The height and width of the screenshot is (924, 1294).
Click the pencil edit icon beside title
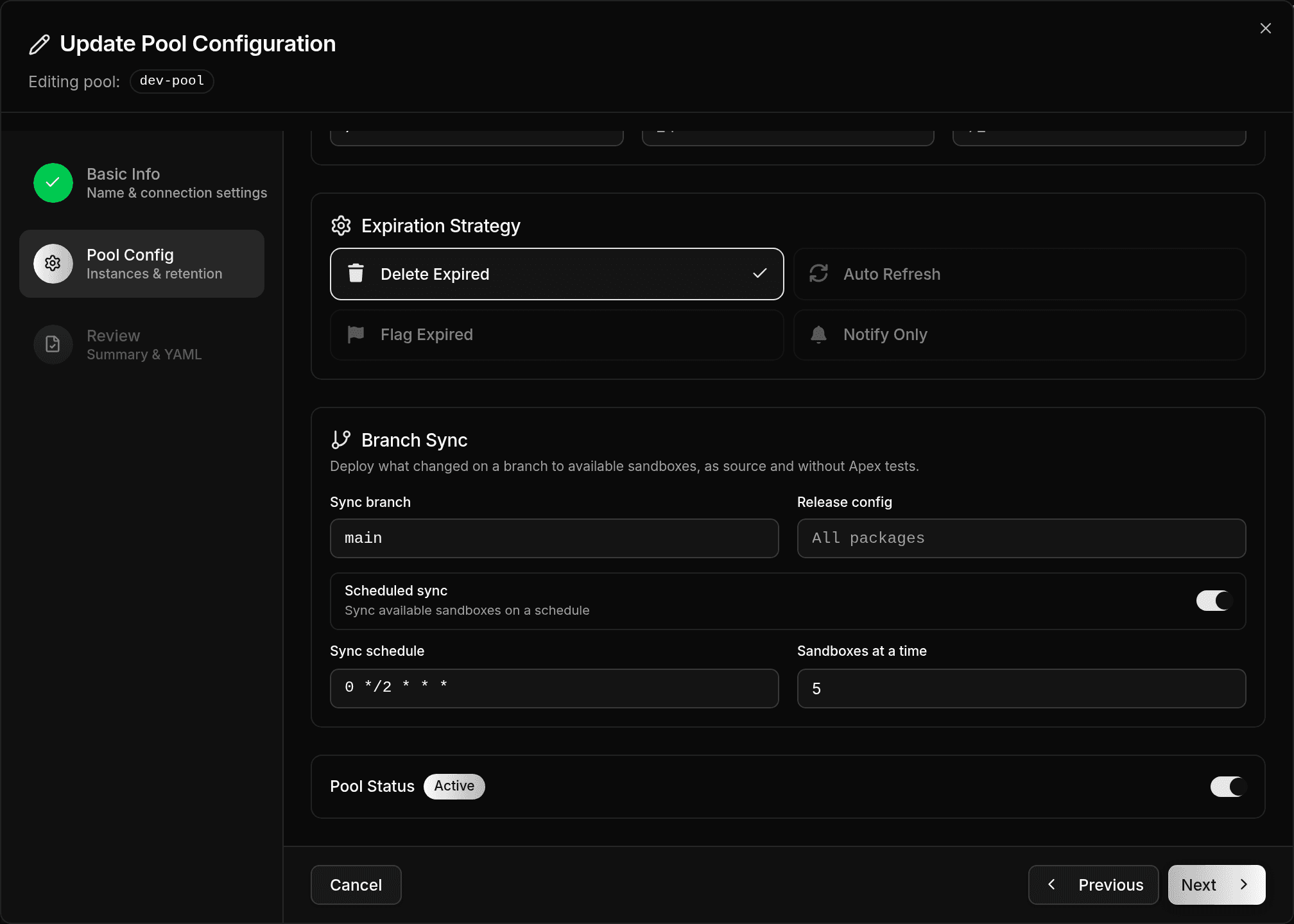point(39,44)
